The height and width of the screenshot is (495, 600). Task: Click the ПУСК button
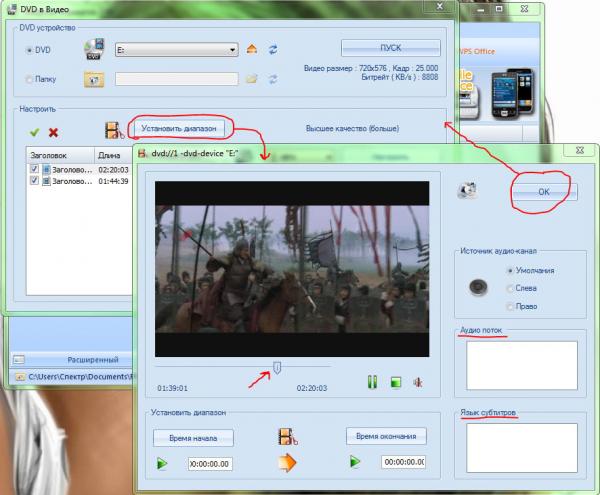coord(391,48)
